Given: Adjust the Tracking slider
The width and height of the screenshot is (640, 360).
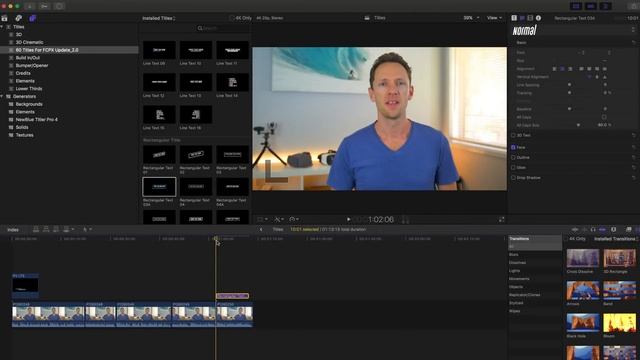Looking at the screenshot, I should coord(569,93).
